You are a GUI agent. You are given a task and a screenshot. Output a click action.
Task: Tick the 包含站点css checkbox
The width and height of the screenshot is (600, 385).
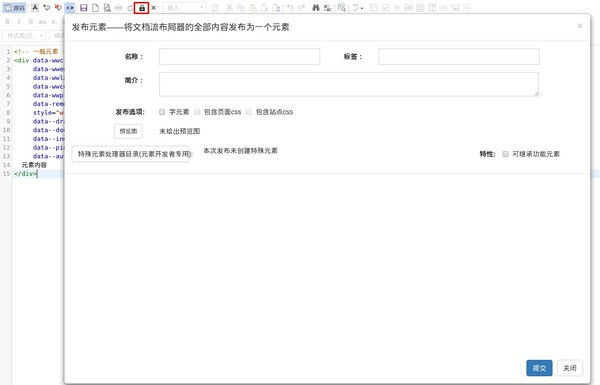(249, 112)
